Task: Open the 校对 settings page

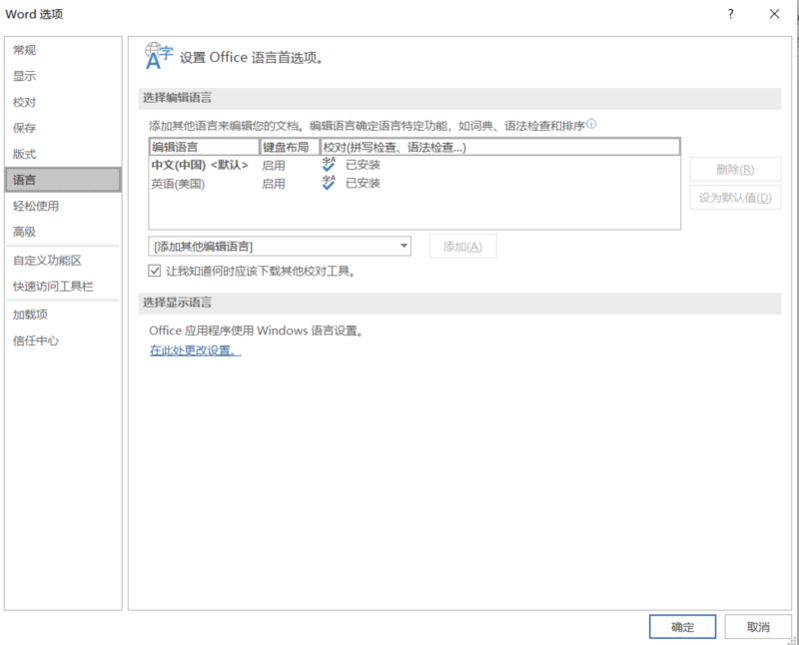Action: (25, 102)
